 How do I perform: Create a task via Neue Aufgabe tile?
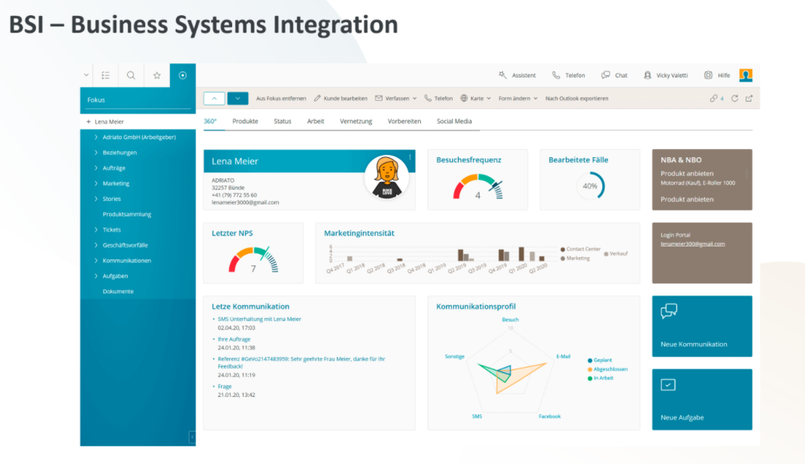702,399
